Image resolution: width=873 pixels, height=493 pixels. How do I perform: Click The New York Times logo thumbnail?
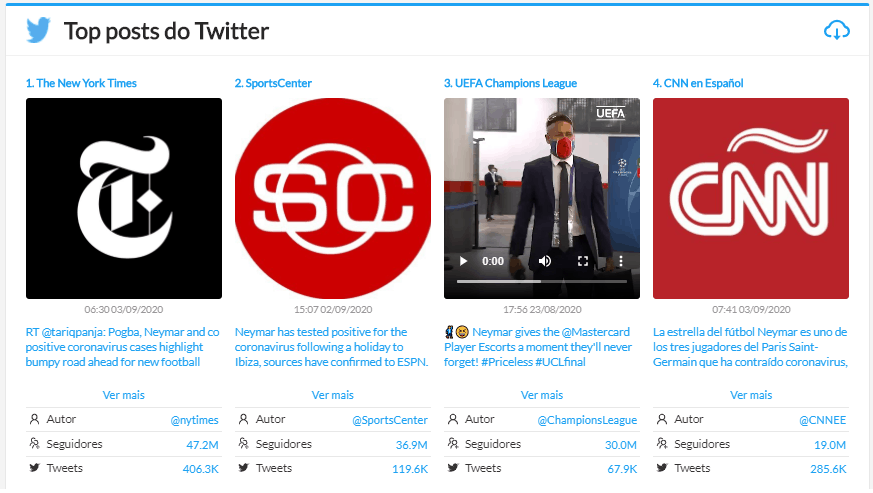click(124, 198)
